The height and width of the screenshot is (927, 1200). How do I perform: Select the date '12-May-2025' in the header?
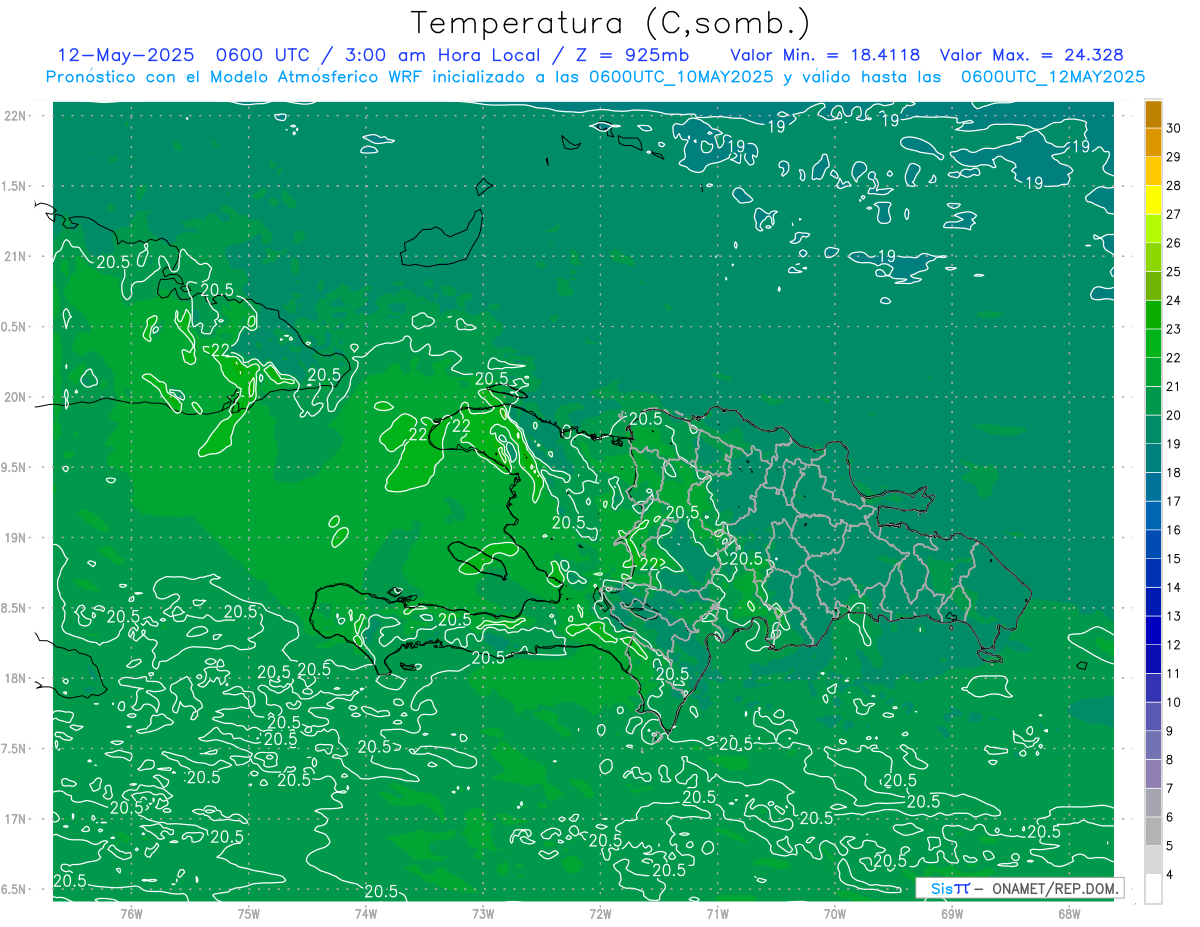[x=123, y=55]
